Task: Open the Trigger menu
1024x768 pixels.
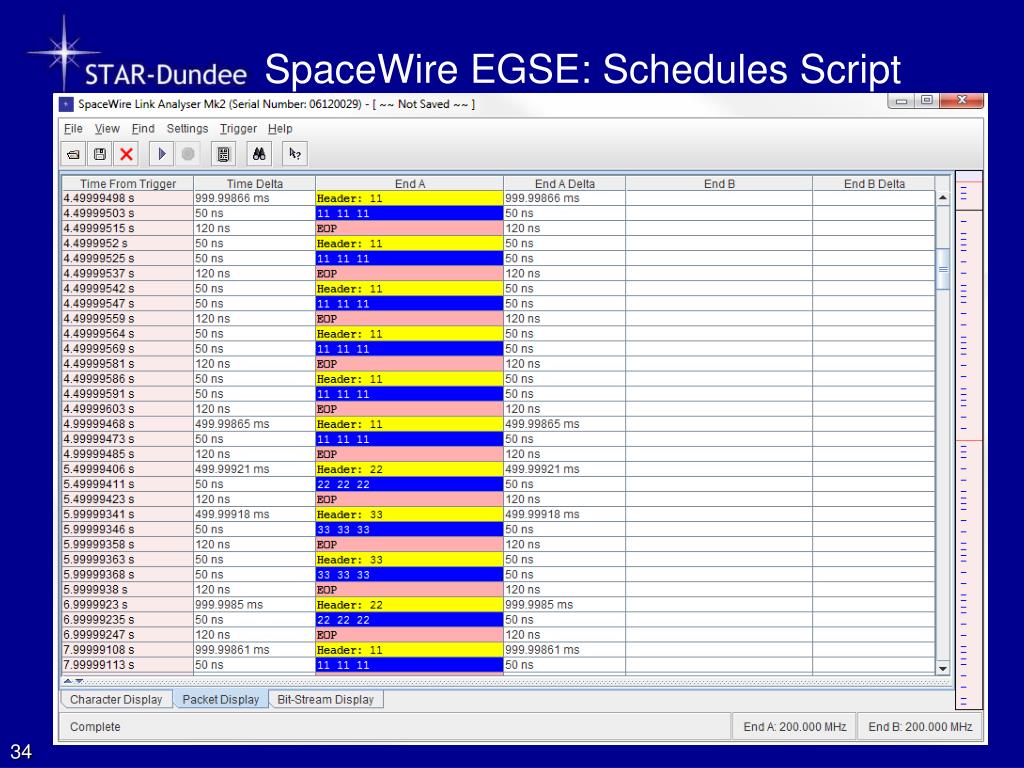Action: point(238,129)
